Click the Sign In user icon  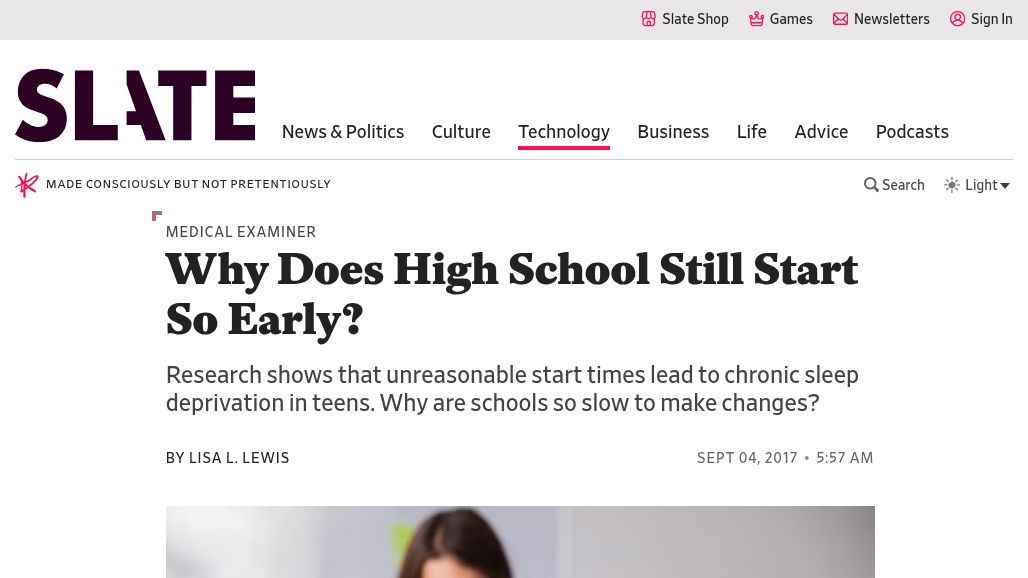958,19
